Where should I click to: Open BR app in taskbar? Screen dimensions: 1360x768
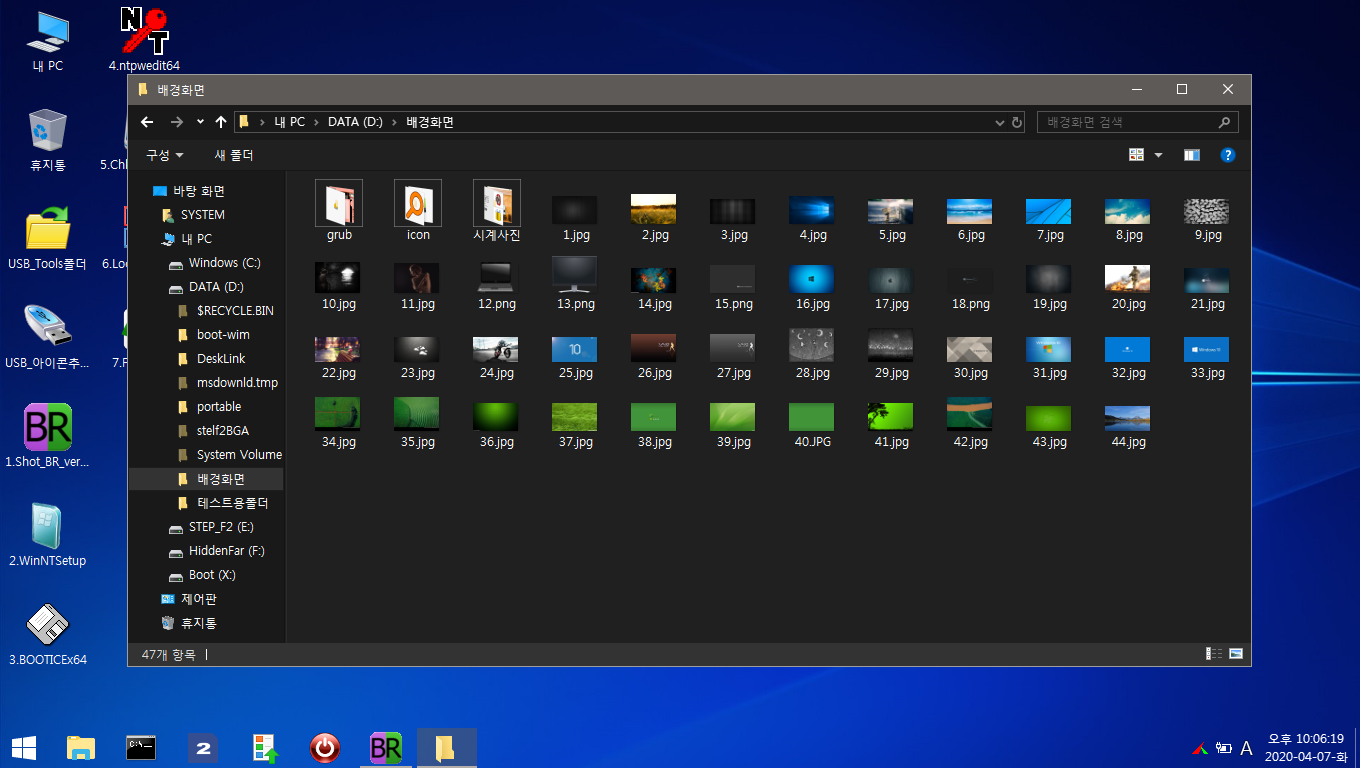385,747
